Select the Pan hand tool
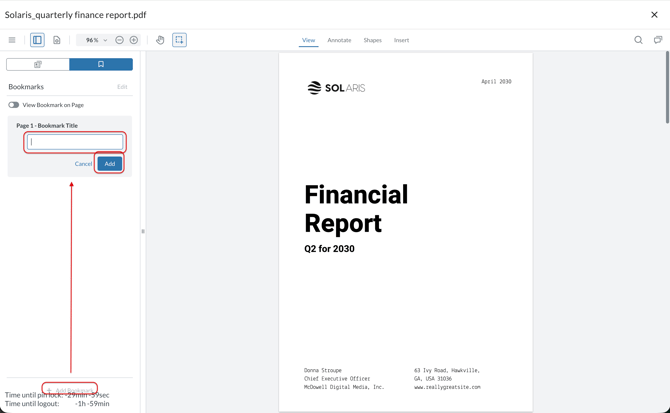 (160, 40)
